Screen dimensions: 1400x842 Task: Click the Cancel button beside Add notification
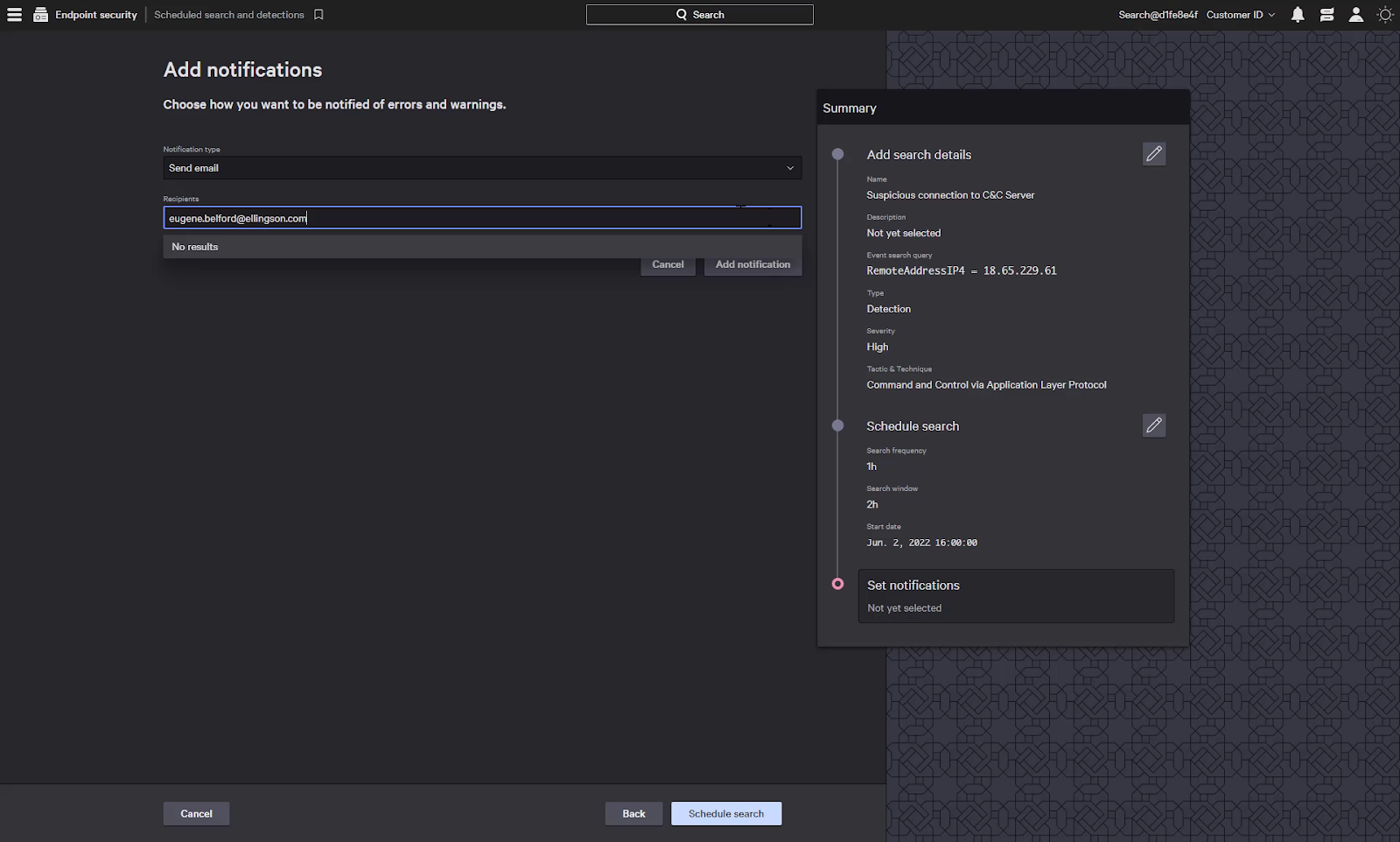(x=668, y=264)
